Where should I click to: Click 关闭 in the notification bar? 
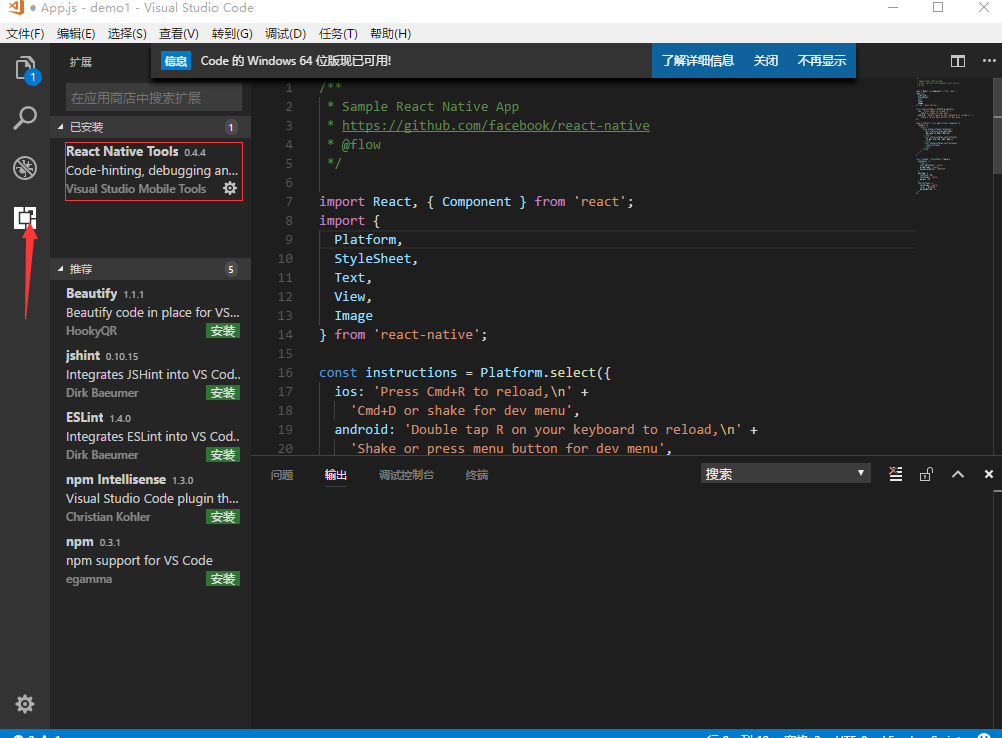[766, 61]
